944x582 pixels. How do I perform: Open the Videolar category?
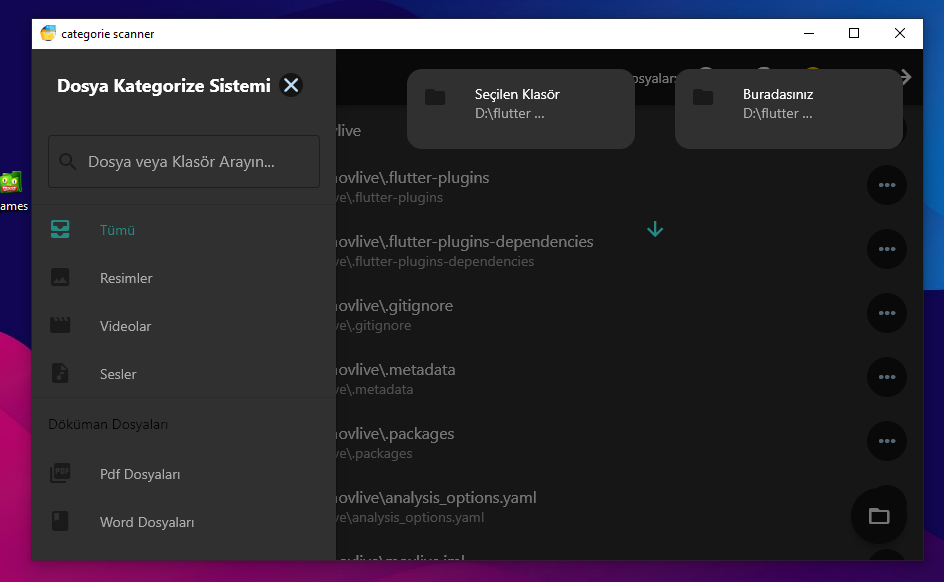pyautogui.click(x=184, y=326)
